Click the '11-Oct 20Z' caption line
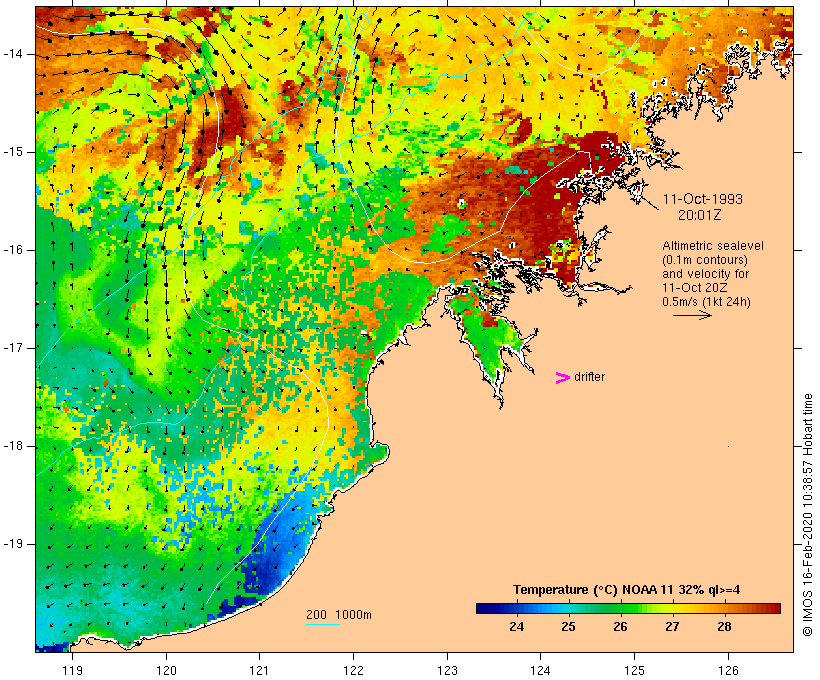820x680 pixels. point(694,288)
